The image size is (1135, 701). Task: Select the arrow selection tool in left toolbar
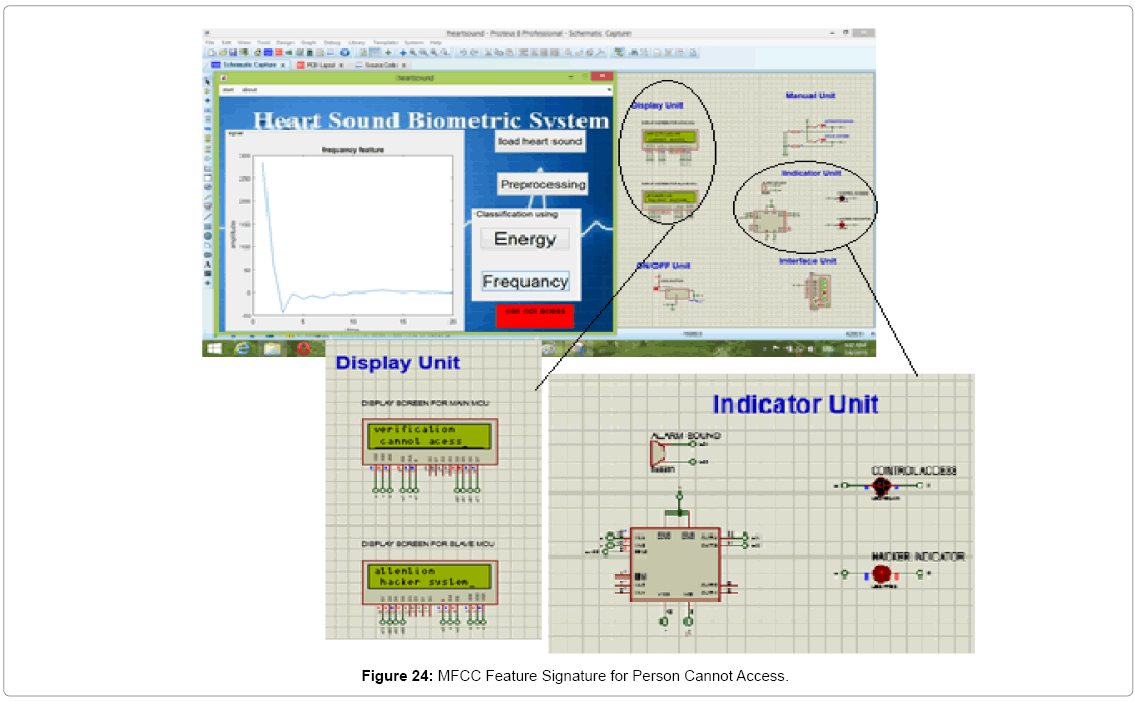(208, 81)
